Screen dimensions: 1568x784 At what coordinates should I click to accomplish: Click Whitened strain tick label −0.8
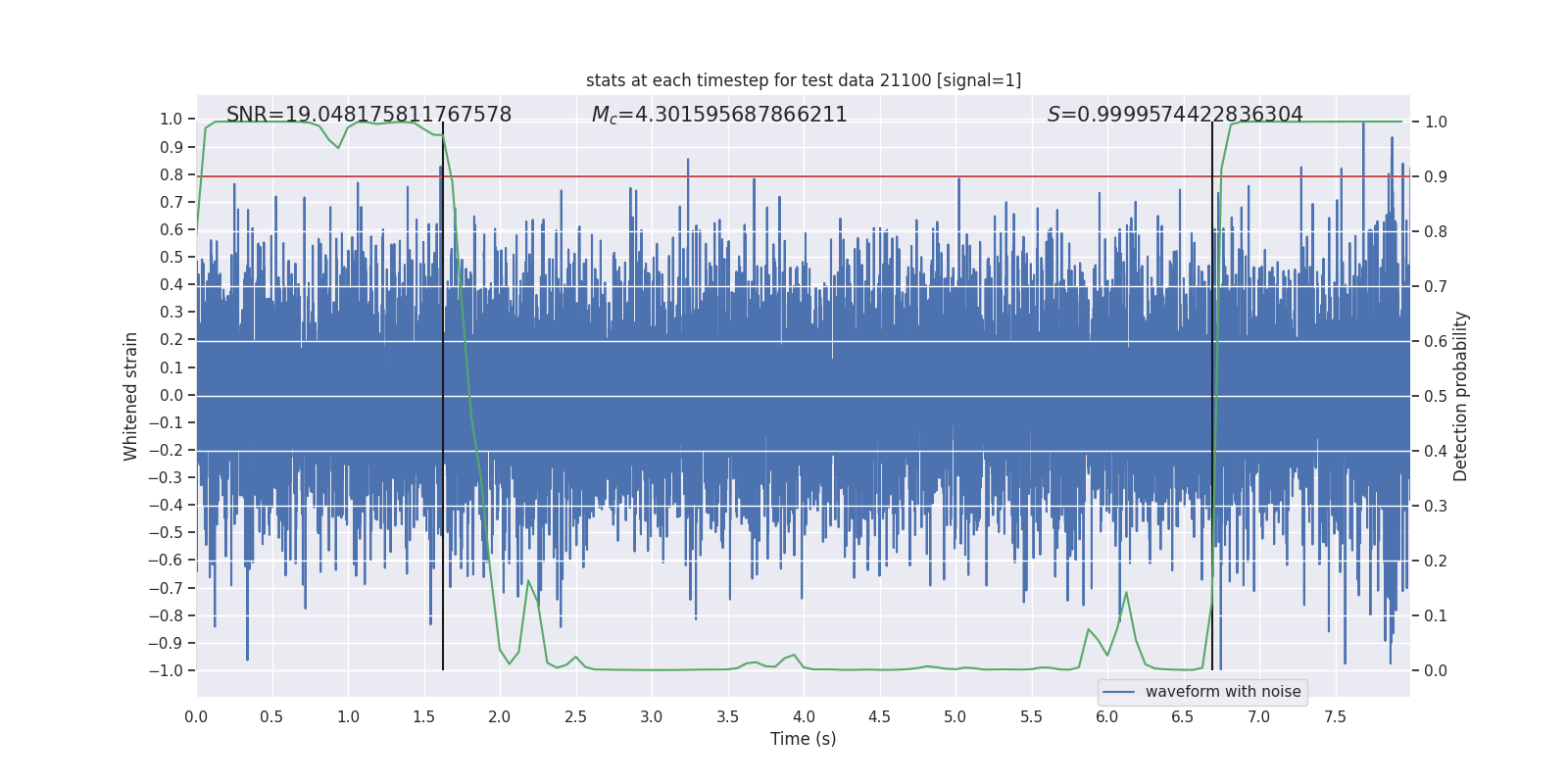[x=166, y=616]
